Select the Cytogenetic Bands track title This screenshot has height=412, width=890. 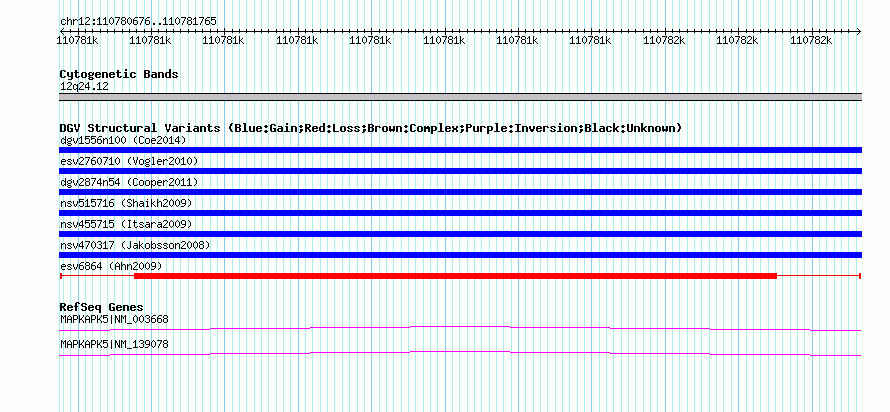pos(119,74)
